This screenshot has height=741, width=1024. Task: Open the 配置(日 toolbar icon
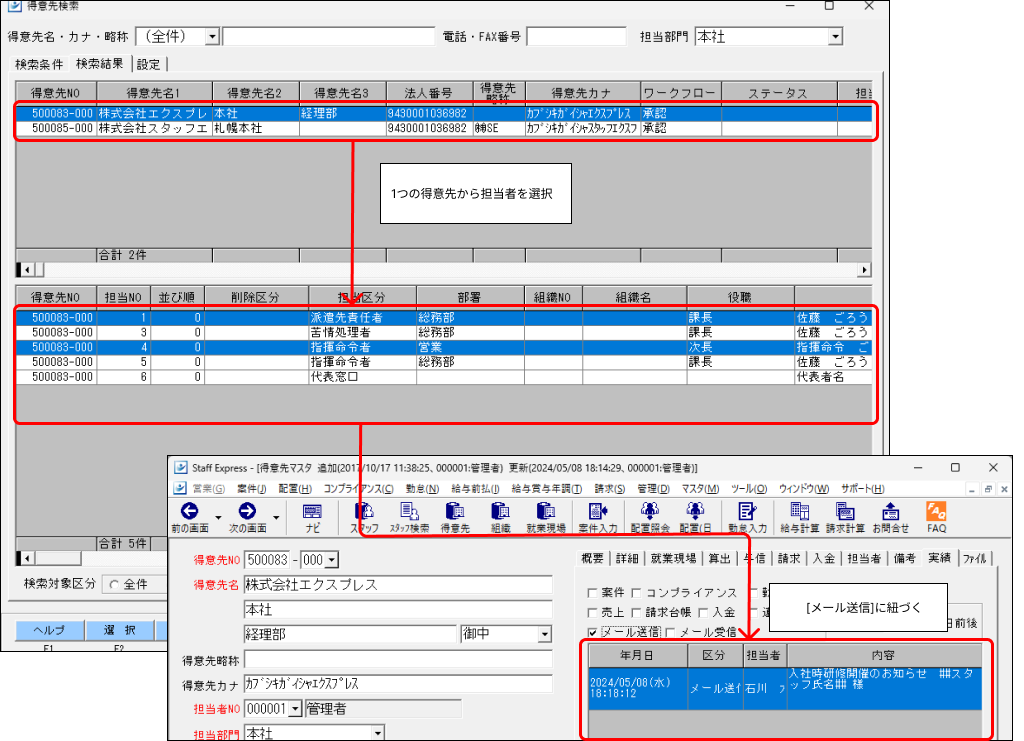pos(695,511)
